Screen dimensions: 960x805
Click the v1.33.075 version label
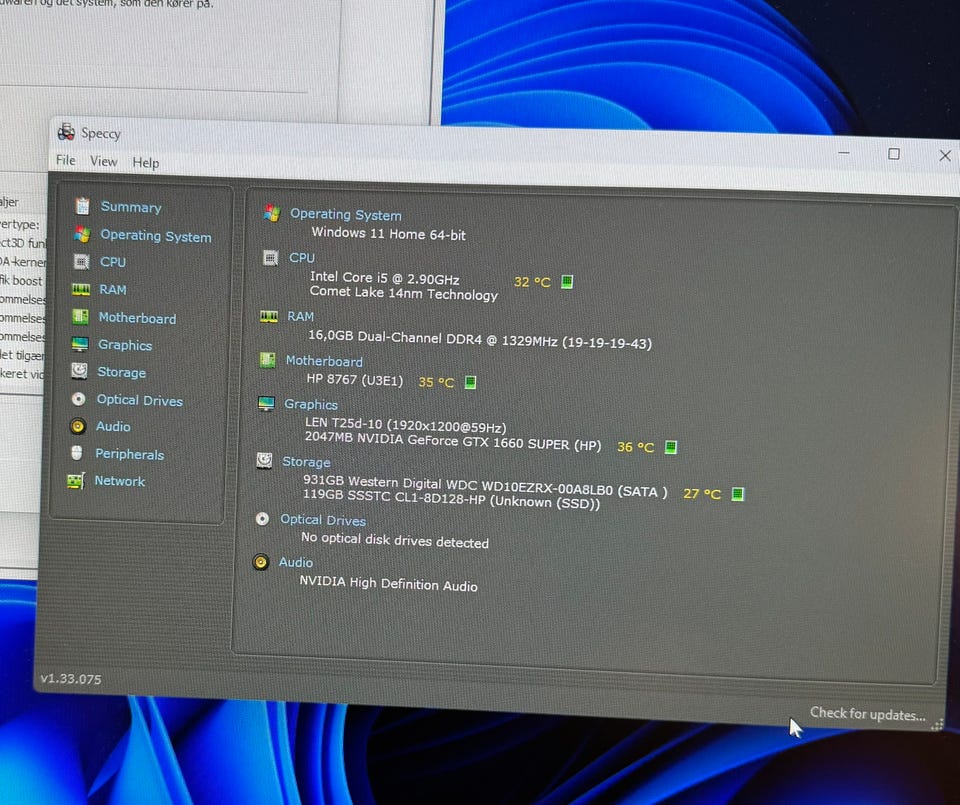[x=71, y=679]
